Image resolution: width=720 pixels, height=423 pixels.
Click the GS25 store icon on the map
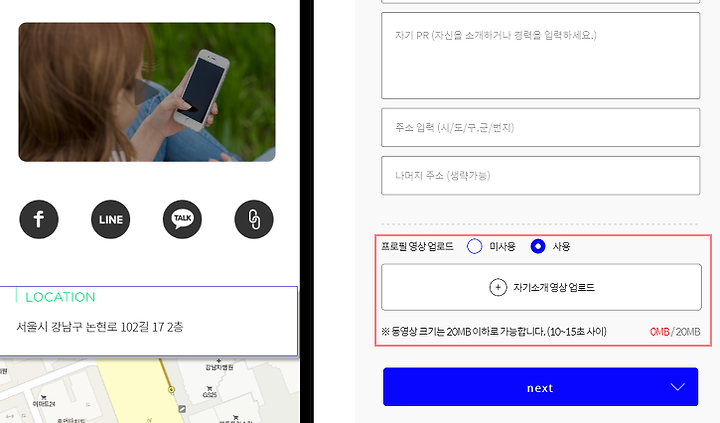(209, 391)
